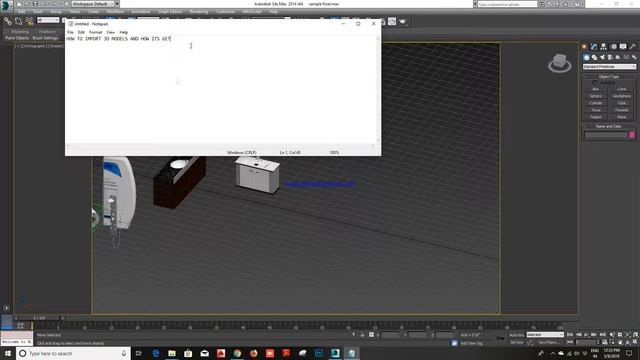The width and height of the screenshot is (640, 360).
Task: Click the time slider on the timeline
Action: tap(39, 318)
